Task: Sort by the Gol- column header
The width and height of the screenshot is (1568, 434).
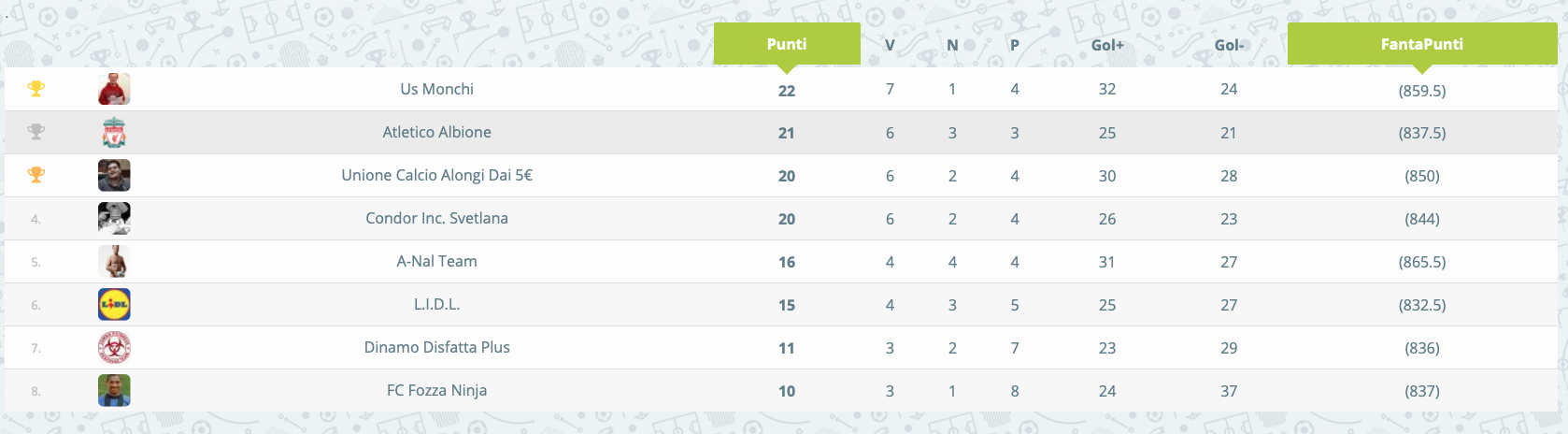Action: 1229,45
